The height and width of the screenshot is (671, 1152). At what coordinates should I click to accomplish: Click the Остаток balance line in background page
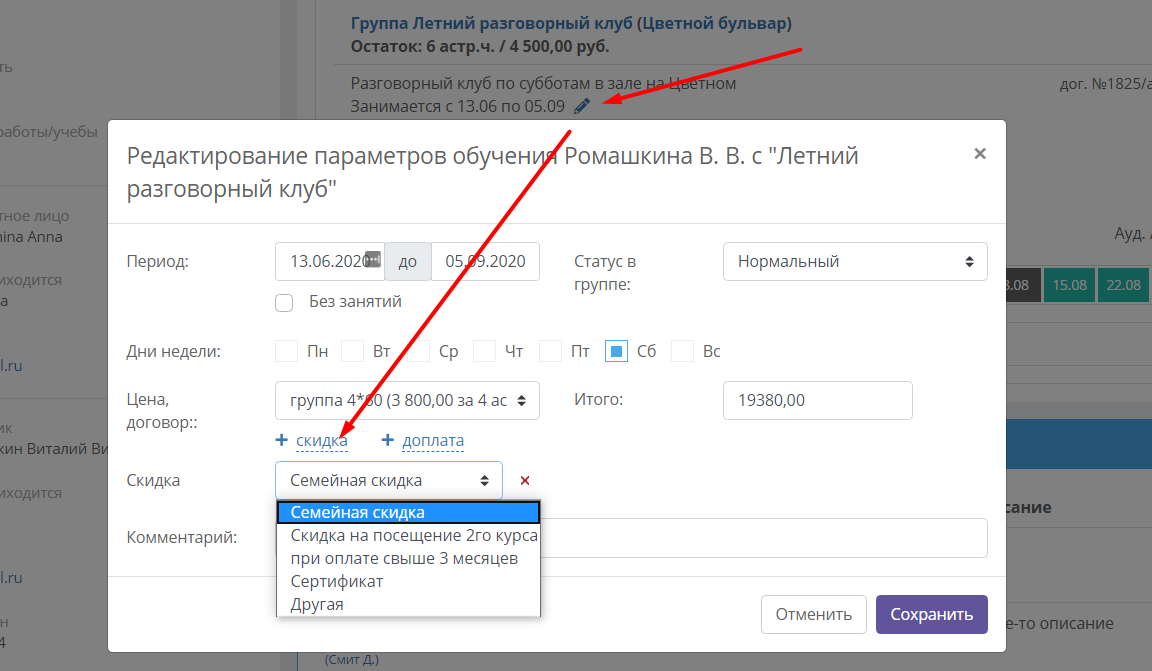[480, 46]
